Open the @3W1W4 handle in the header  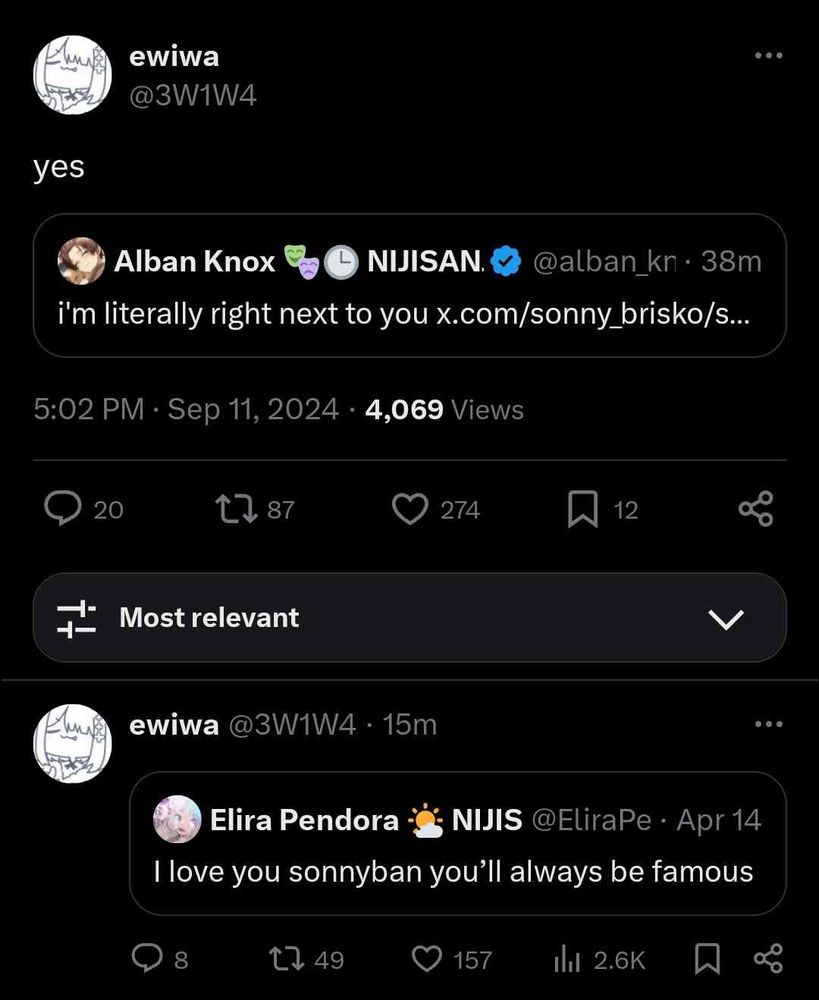(193, 96)
